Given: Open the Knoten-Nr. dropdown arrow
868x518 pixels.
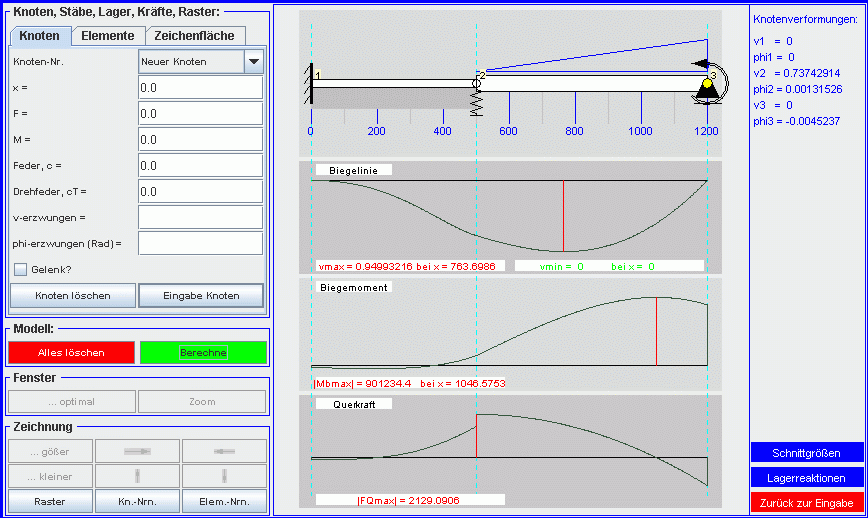Looking at the screenshot, I should click(254, 61).
